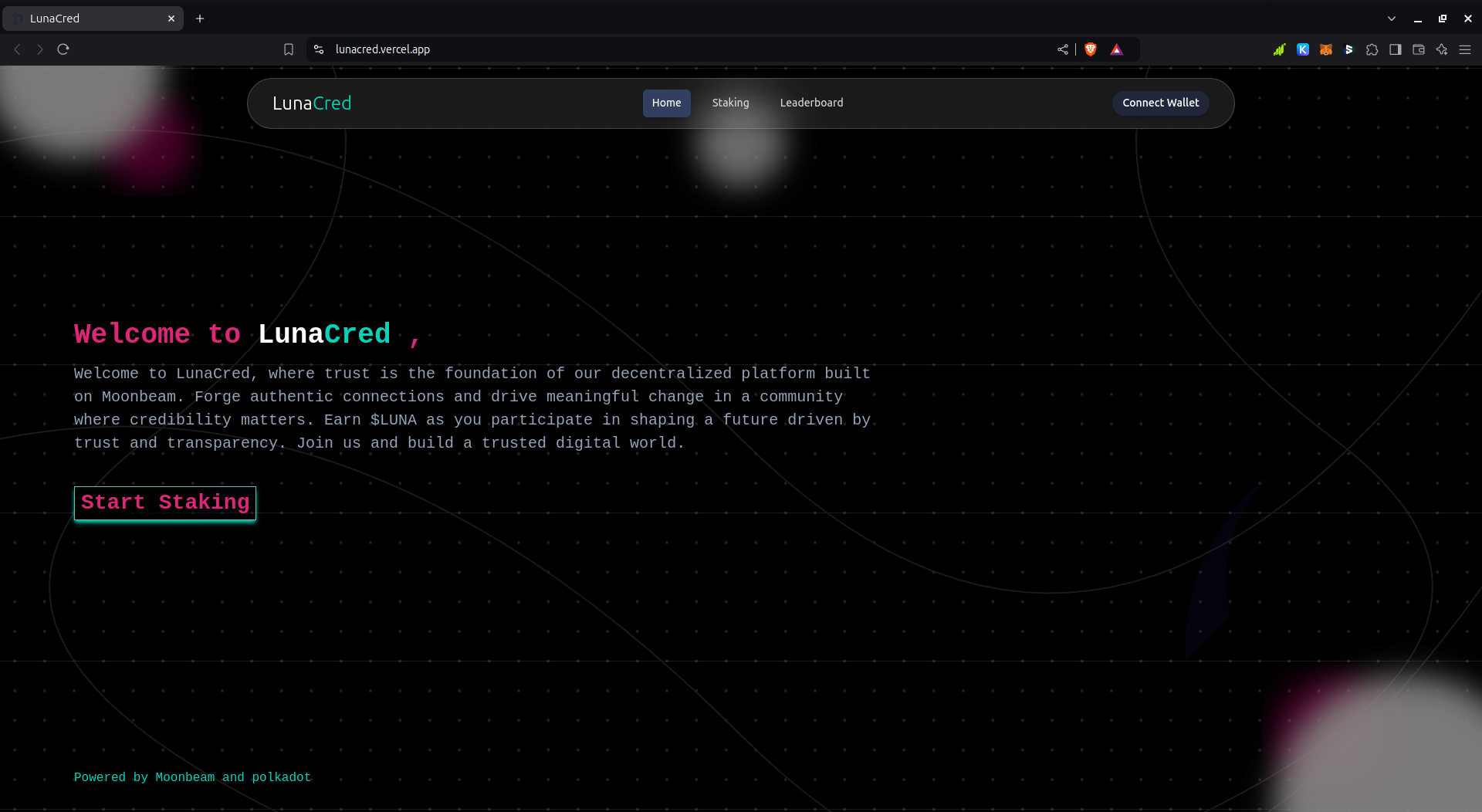Restore down the browser window
The image size is (1482, 812).
pyautogui.click(x=1443, y=19)
